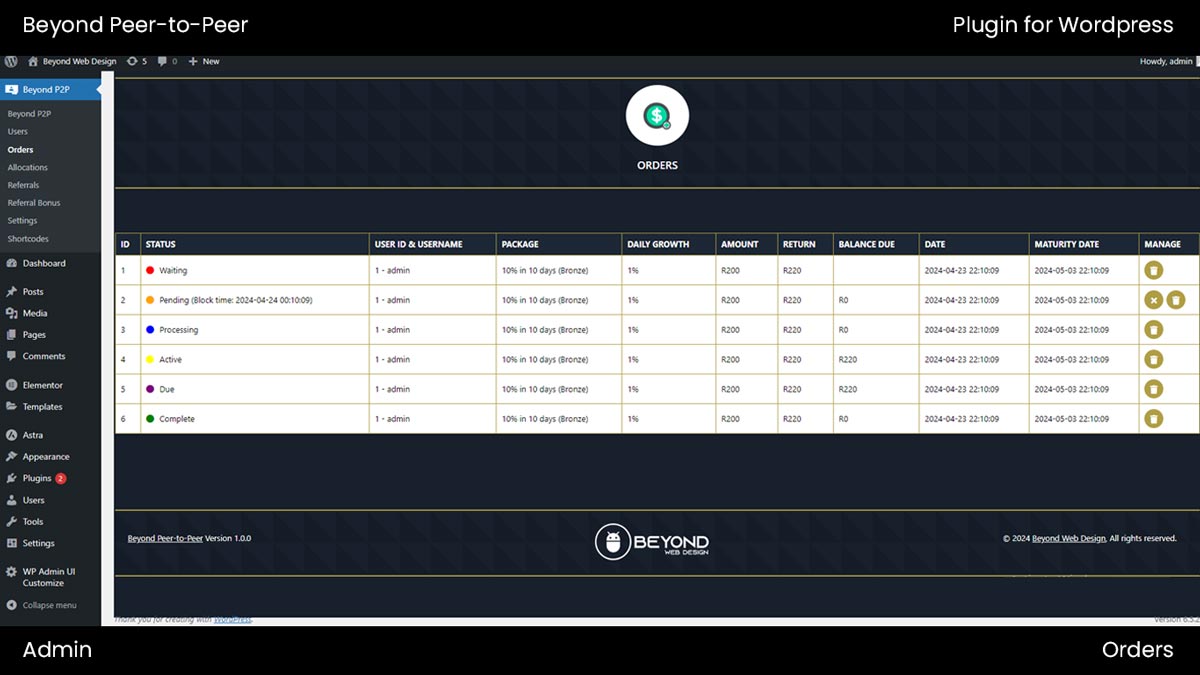The image size is (1200, 675).
Task: Go to Referral Bonus submenu page
Action: click(34, 203)
